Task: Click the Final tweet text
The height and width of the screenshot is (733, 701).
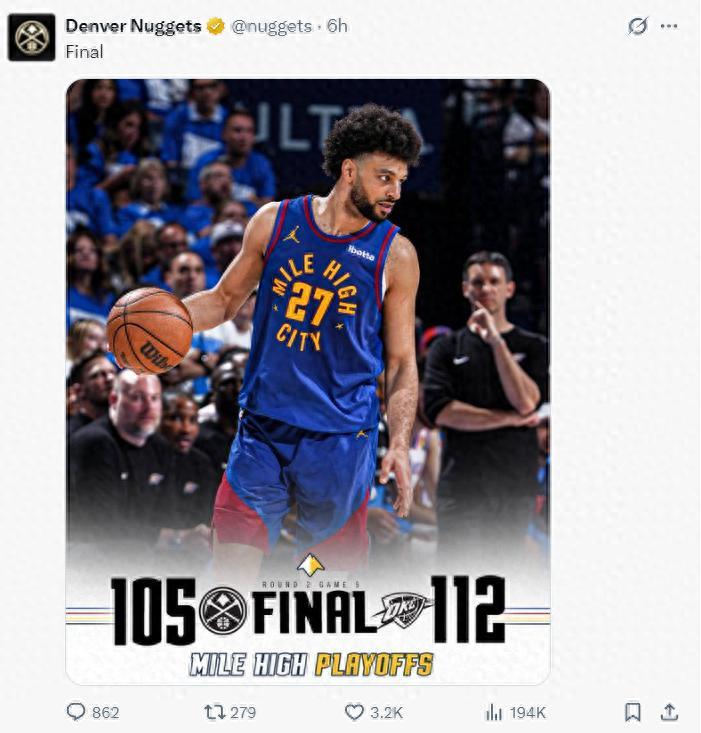Action: [x=84, y=52]
